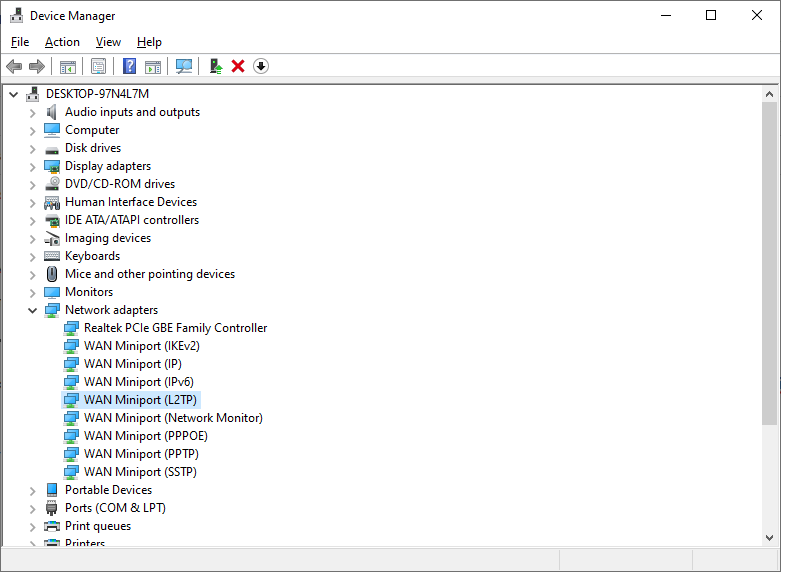The width and height of the screenshot is (785, 575).
Task: Click the vertical scrollbar down arrow
Action: [769, 537]
